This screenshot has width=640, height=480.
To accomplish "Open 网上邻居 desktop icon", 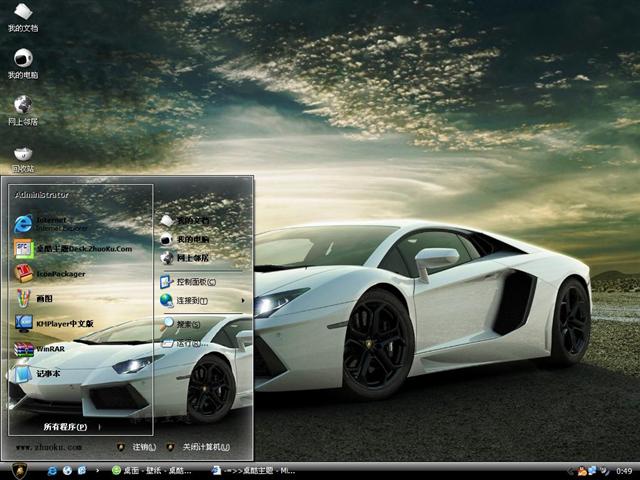I will [x=23, y=110].
